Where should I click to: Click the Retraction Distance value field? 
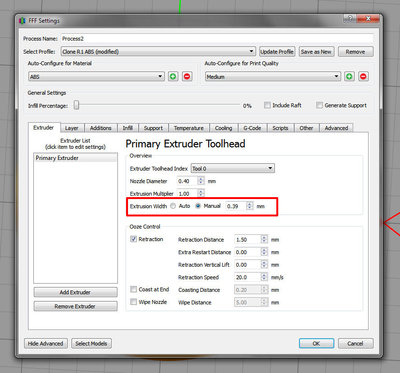pos(248,239)
